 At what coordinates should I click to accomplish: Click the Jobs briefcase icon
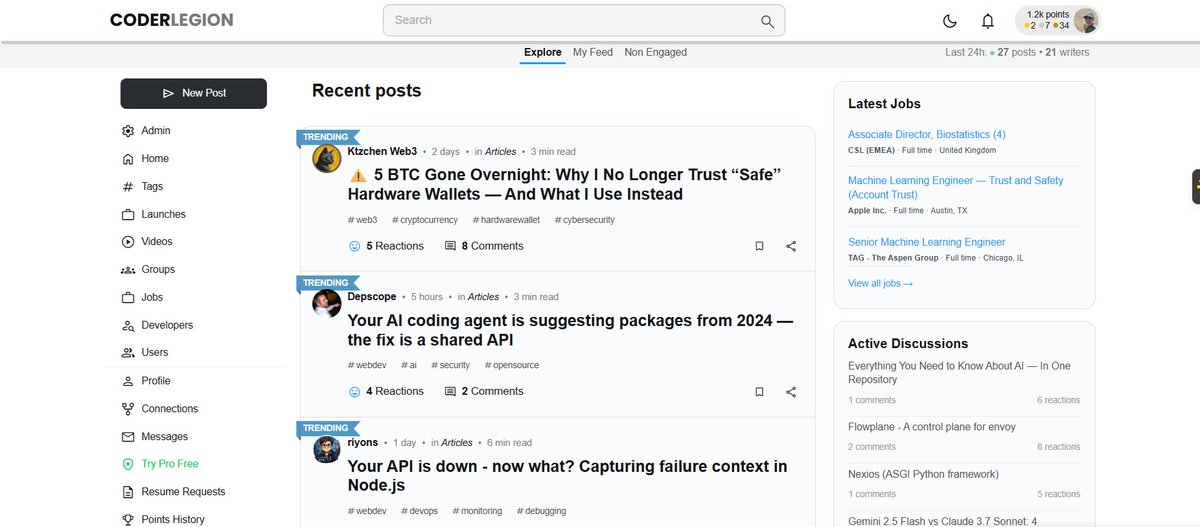pyautogui.click(x=128, y=298)
